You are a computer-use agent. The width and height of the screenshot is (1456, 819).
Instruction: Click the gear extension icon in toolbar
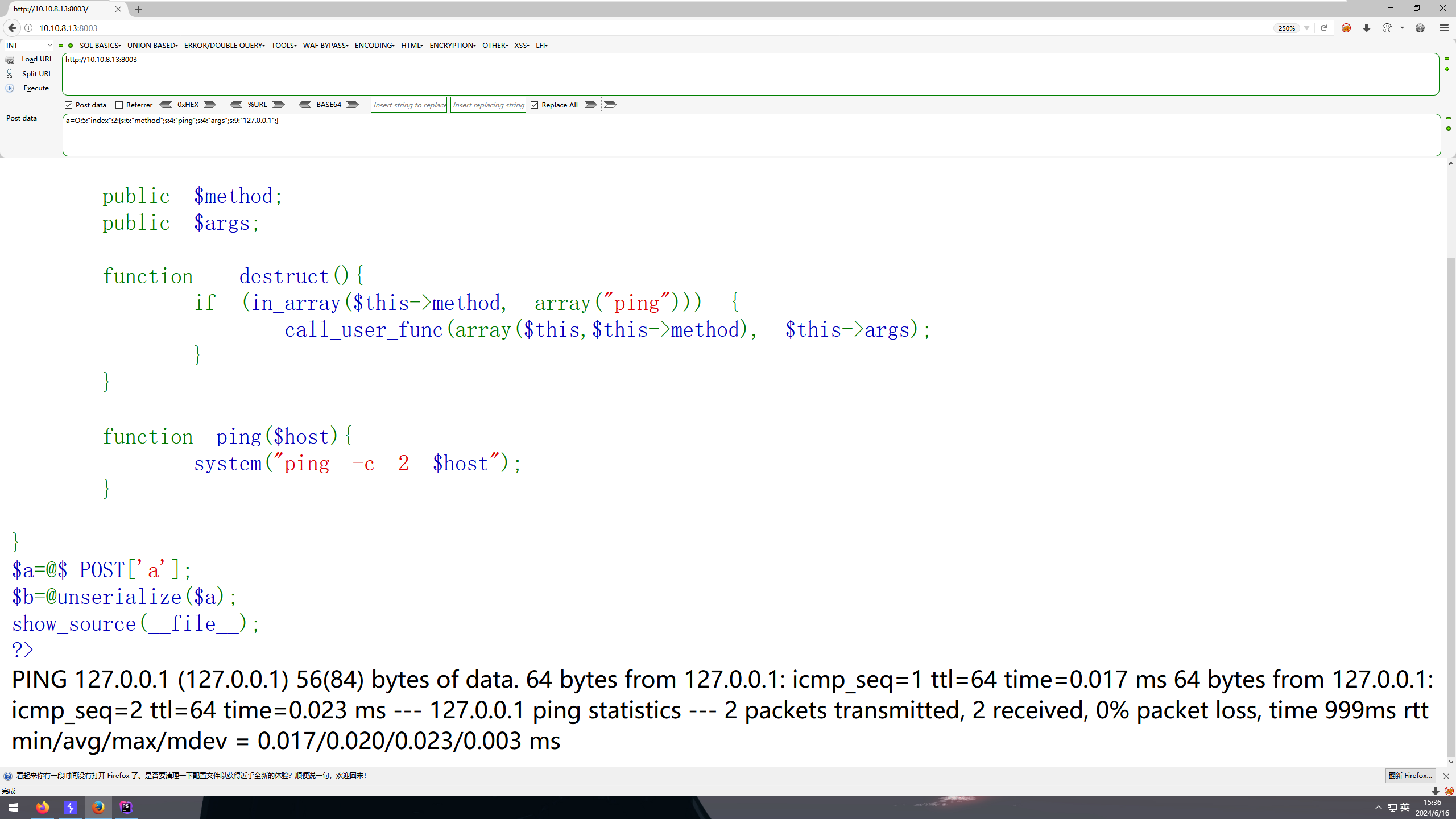coord(1420,28)
